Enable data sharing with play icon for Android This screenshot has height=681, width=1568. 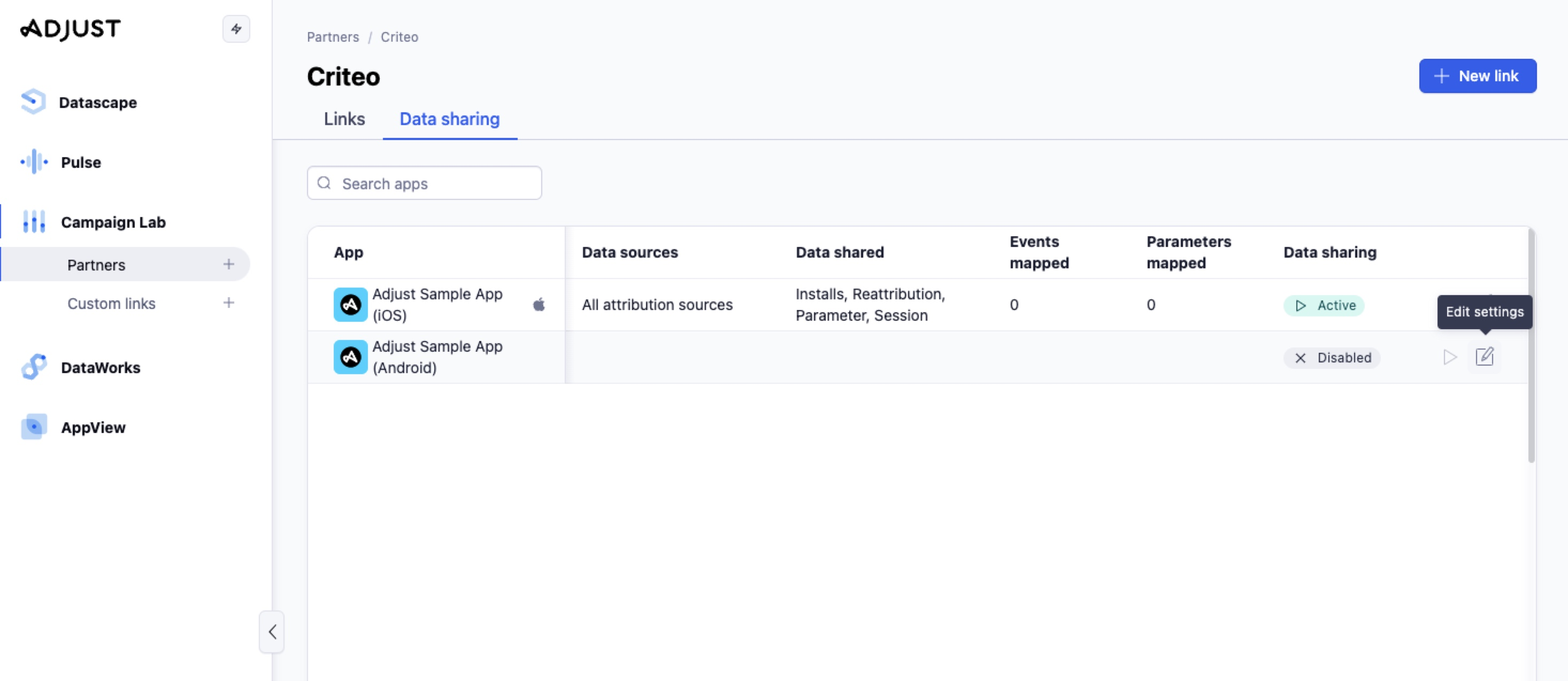[1450, 357]
